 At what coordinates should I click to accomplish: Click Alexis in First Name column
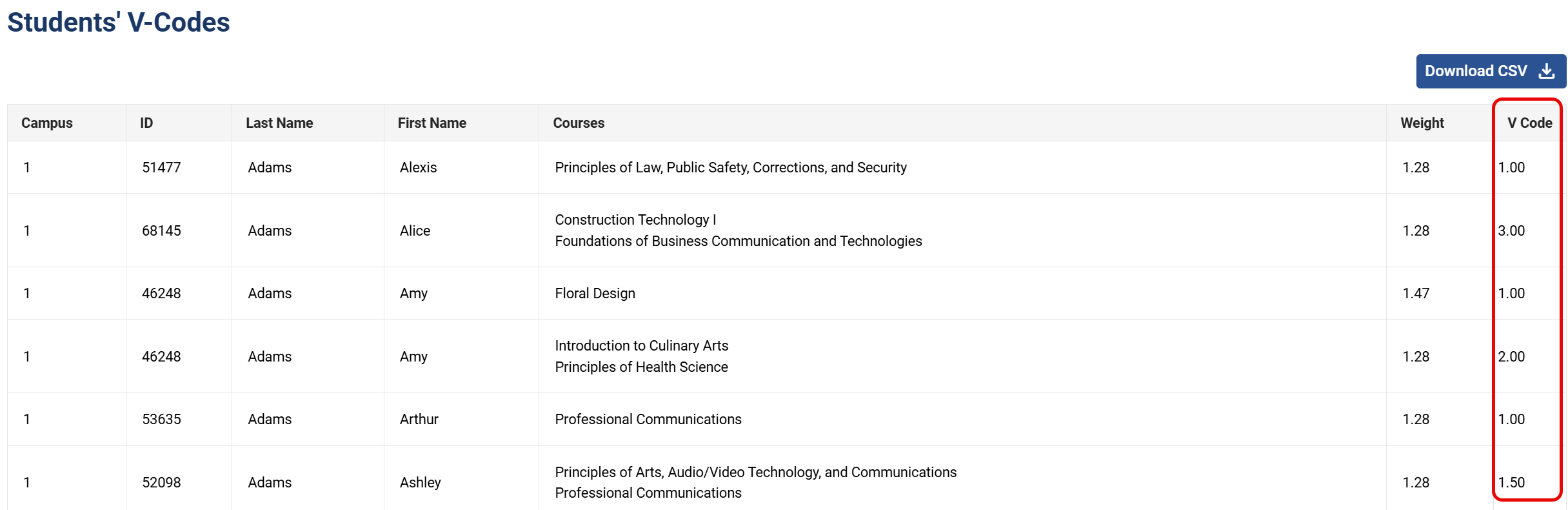pyautogui.click(x=418, y=167)
